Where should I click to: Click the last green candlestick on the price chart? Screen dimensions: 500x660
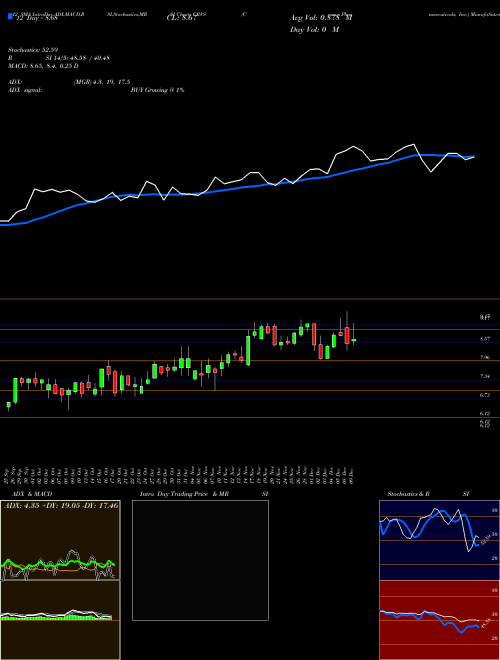(354, 340)
